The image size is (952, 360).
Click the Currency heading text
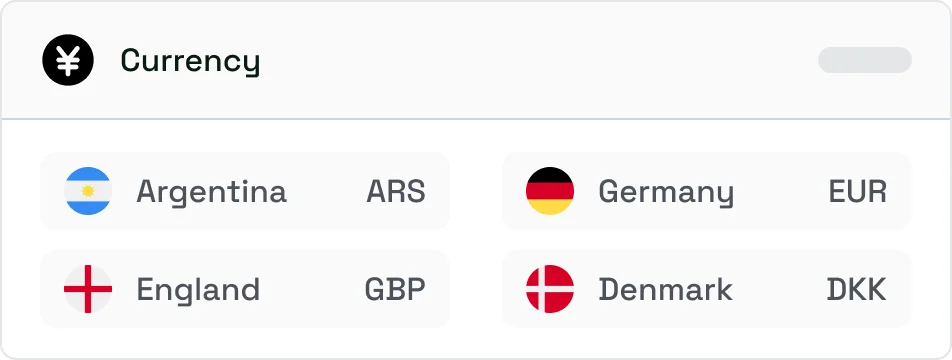point(190,61)
